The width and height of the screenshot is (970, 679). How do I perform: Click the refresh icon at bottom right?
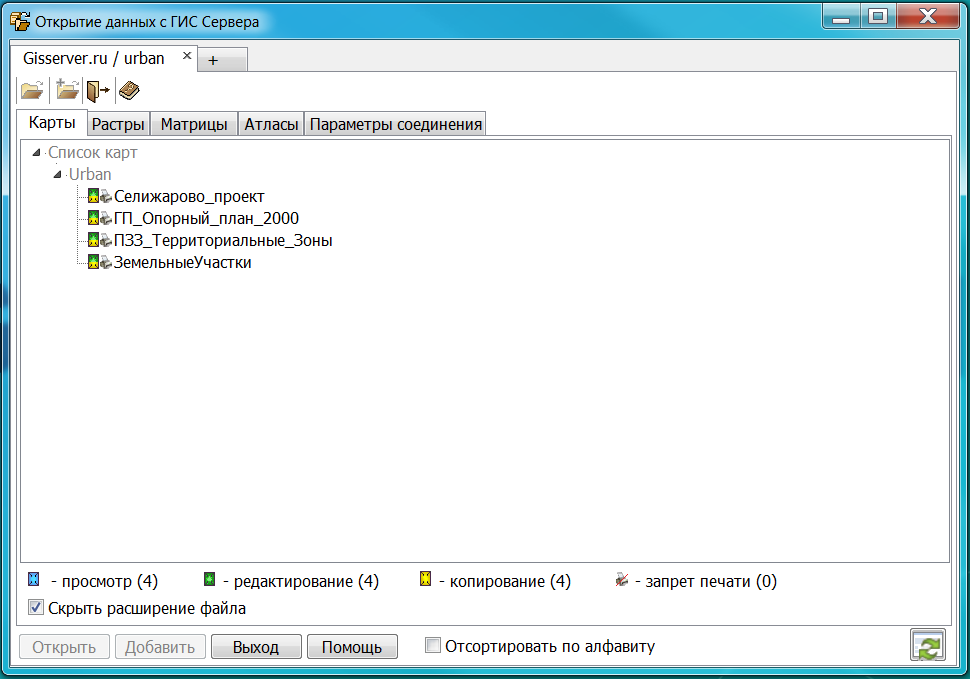pos(927,646)
